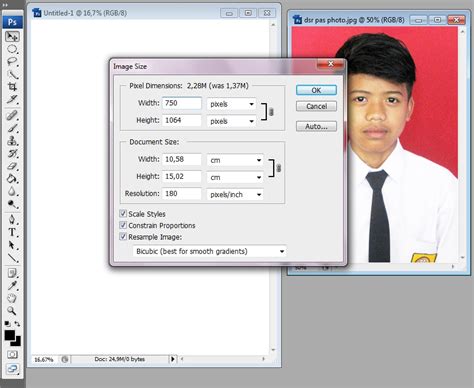Click chain link icon beside Document Size
Screen dimensions: 474x388
[x=279, y=168]
